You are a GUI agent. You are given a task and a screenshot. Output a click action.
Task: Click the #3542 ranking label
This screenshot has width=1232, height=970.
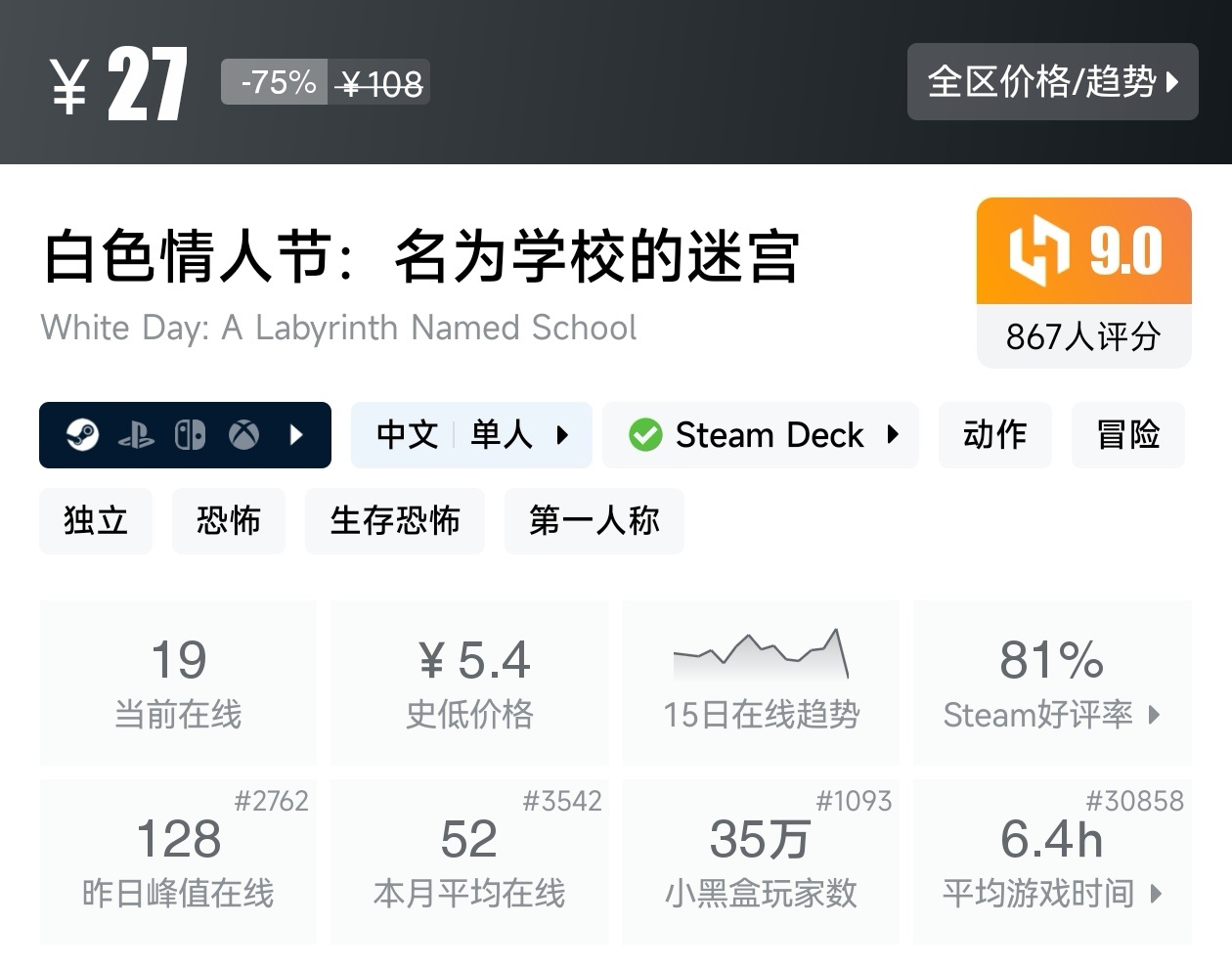coord(562,802)
